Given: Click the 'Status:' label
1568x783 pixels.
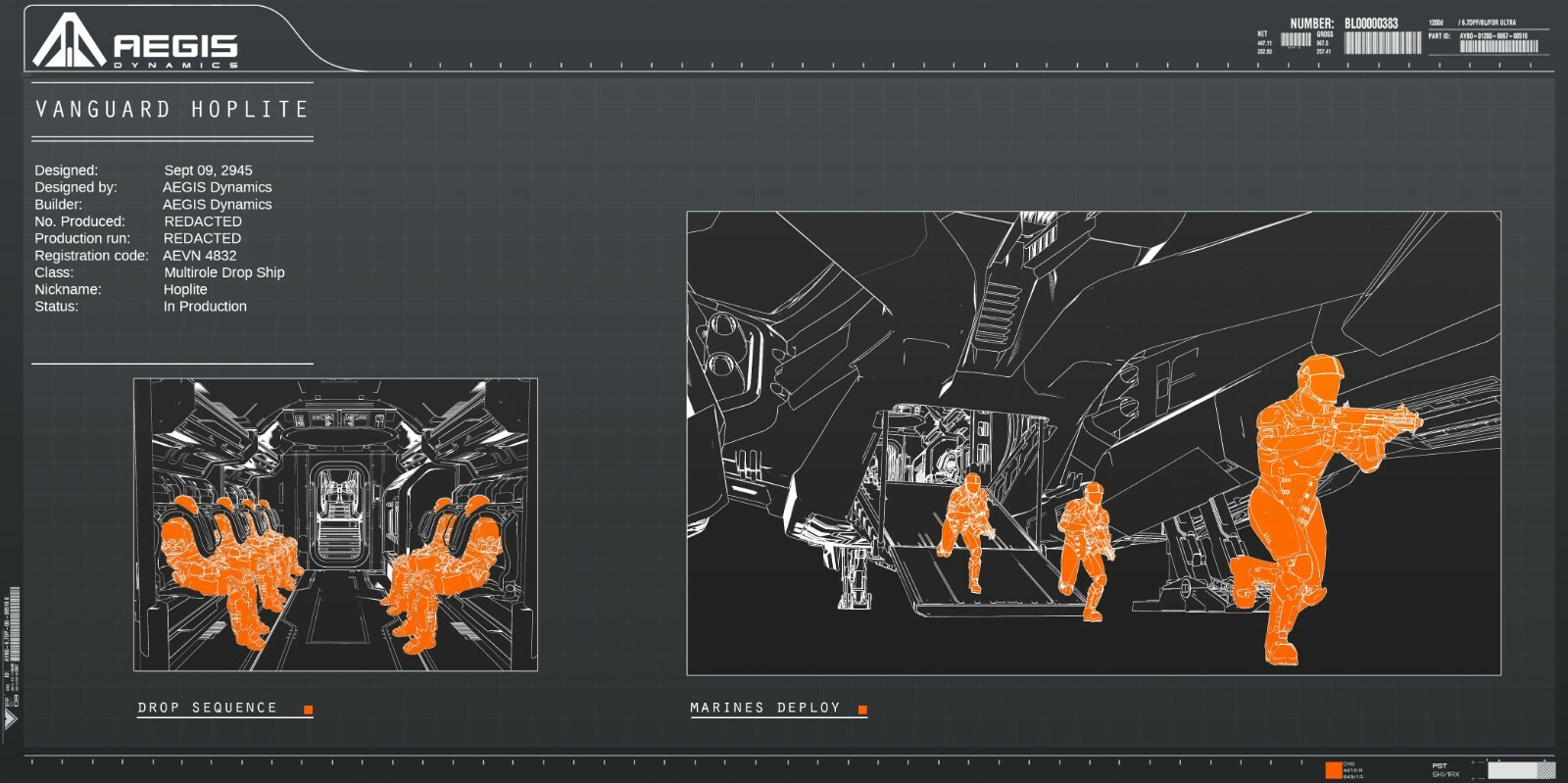Looking at the screenshot, I should (56, 306).
